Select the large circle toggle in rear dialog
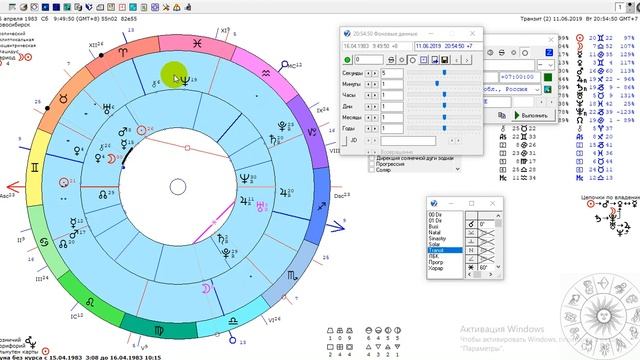 525,53
